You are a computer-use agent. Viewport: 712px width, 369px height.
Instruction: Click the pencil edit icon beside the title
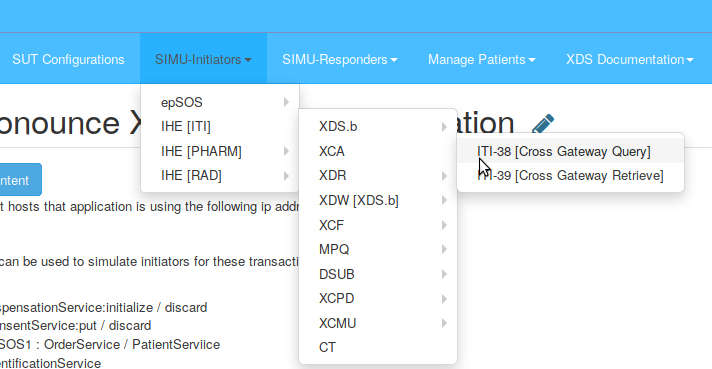pos(543,123)
